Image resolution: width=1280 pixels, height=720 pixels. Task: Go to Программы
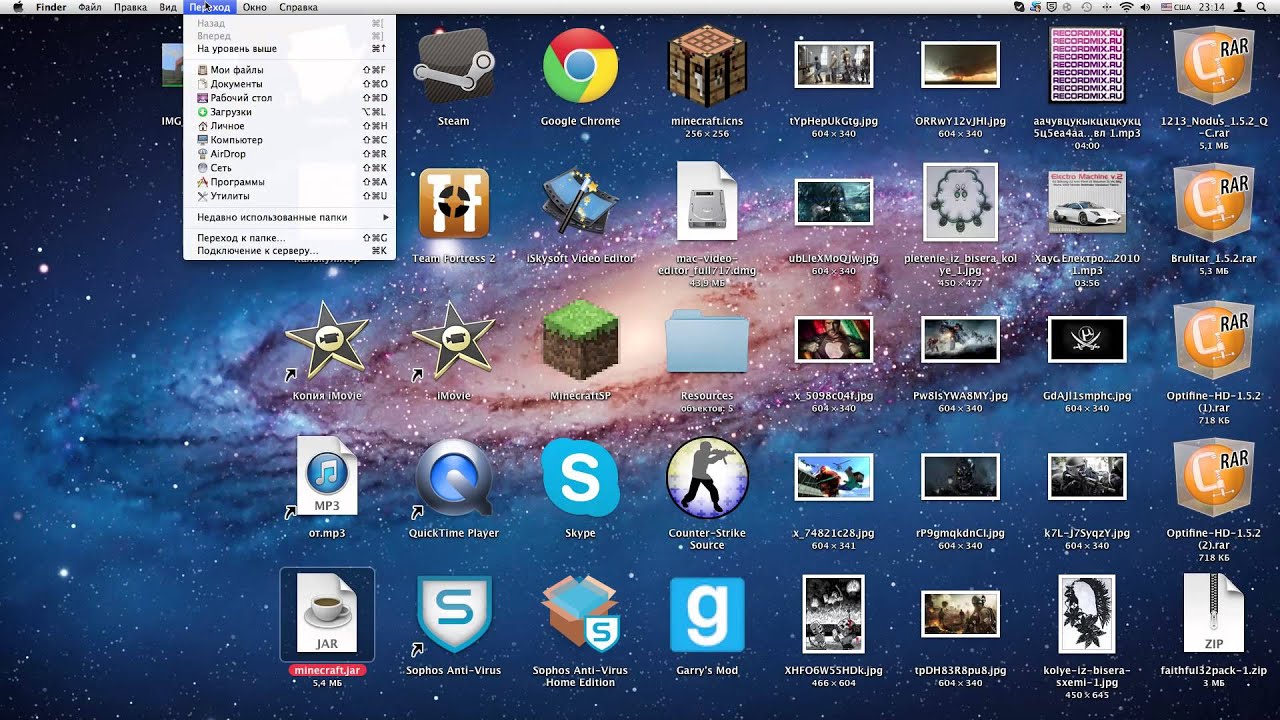(x=290, y=182)
